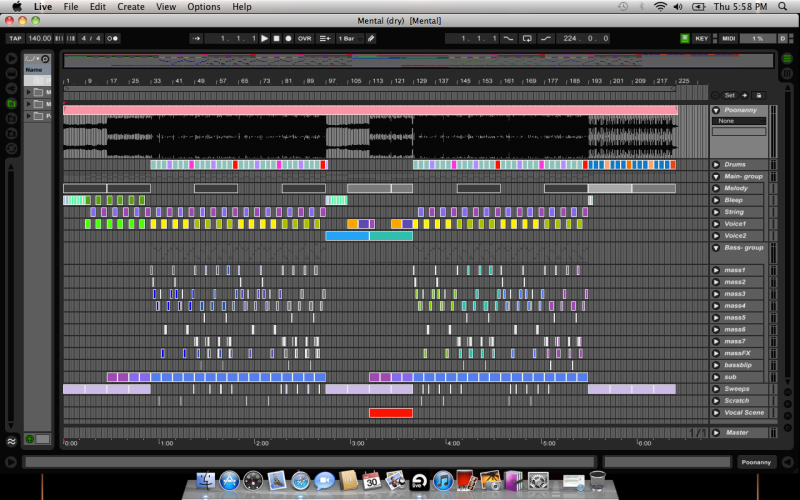Toggle the OVR overdub switch

coord(305,38)
